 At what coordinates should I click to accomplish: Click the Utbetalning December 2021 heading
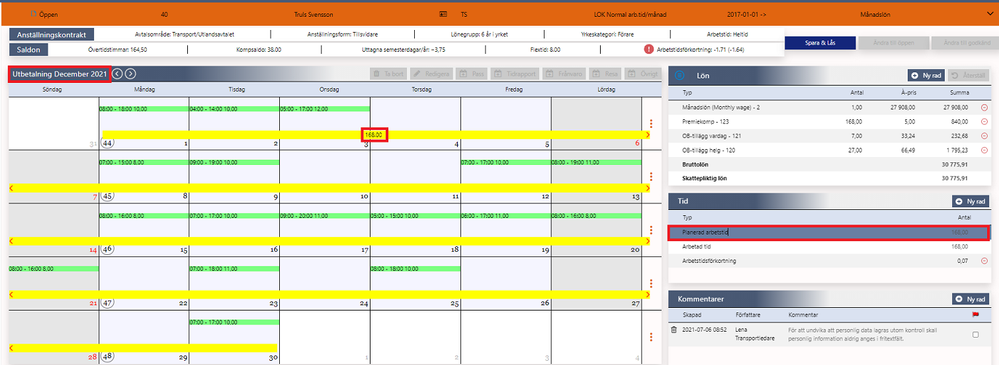[x=60, y=75]
